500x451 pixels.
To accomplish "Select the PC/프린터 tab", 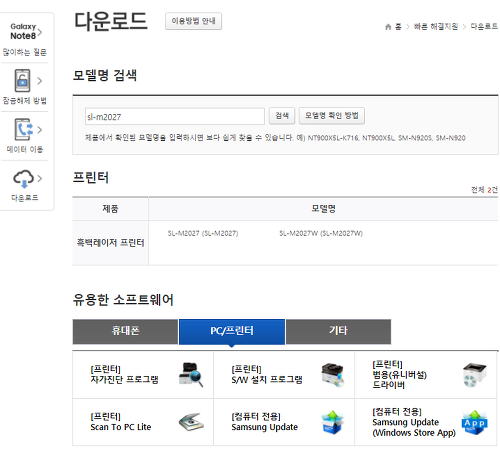I will point(232,331).
